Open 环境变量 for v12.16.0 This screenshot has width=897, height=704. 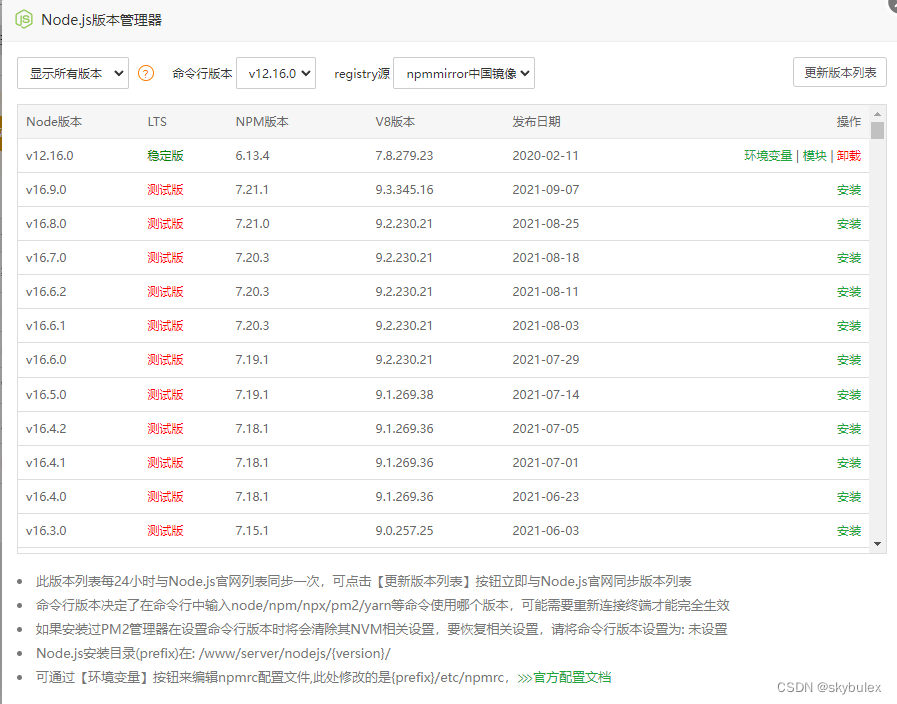(768, 156)
